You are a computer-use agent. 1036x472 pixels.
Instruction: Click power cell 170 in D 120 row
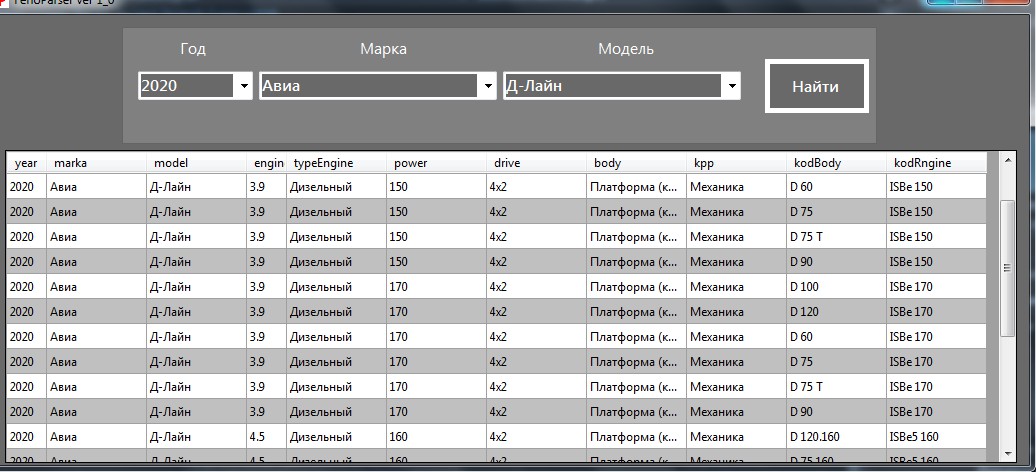pyautogui.click(x=437, y=312)
